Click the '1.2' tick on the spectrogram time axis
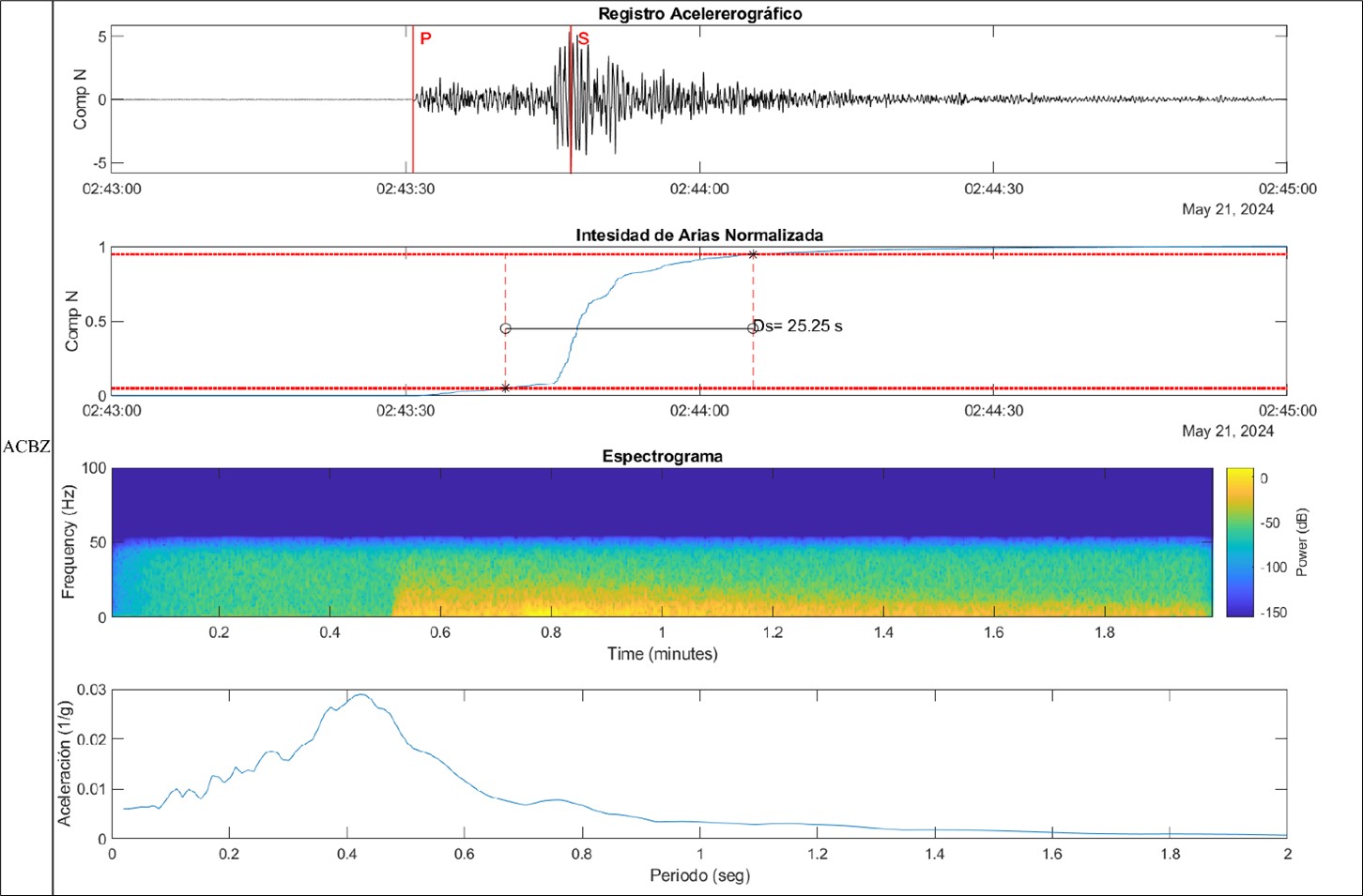This screenshot has height=896, width=1363. tap(773, 632)
